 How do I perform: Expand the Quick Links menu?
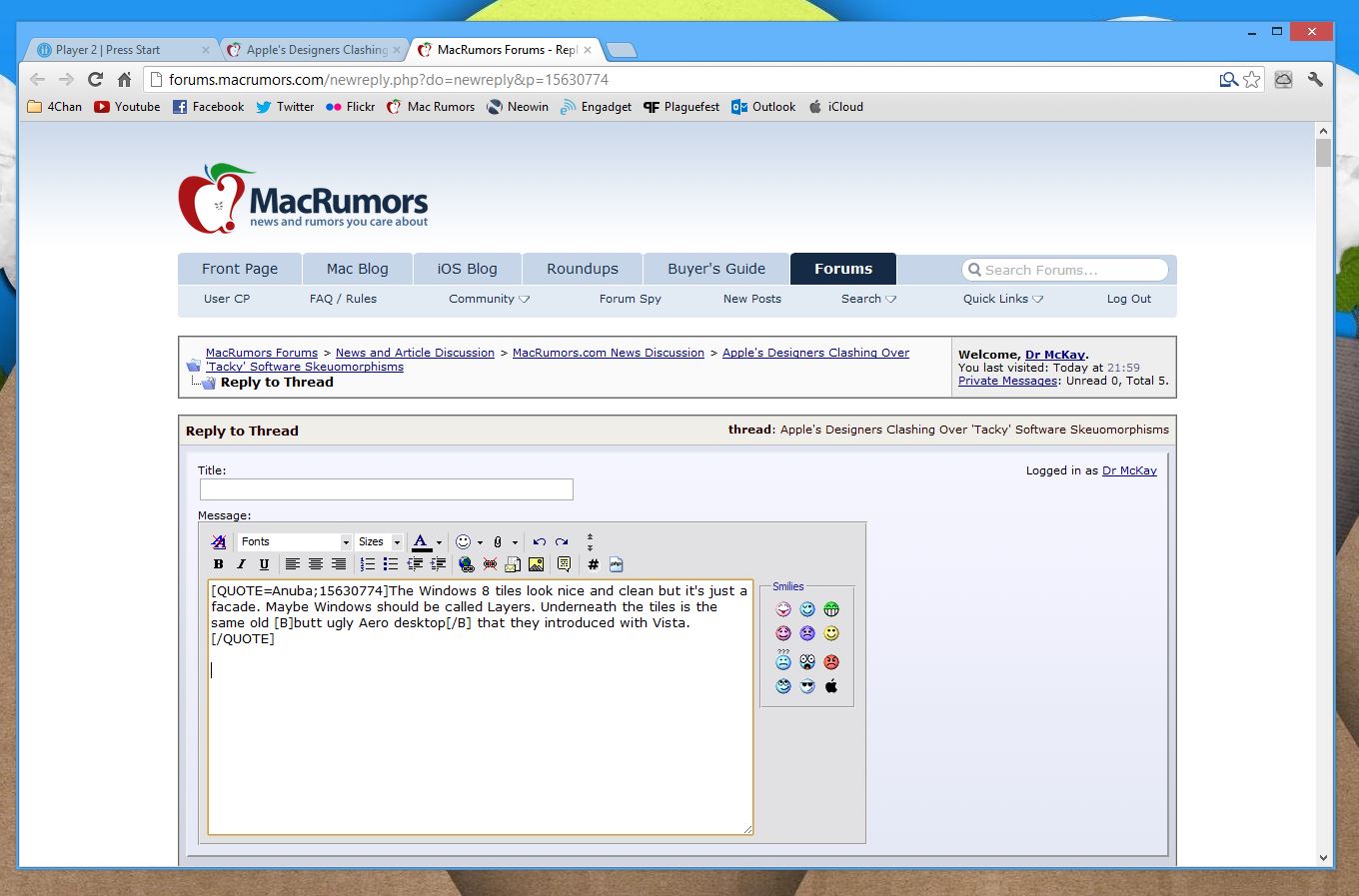click(x=1003, y=299)
